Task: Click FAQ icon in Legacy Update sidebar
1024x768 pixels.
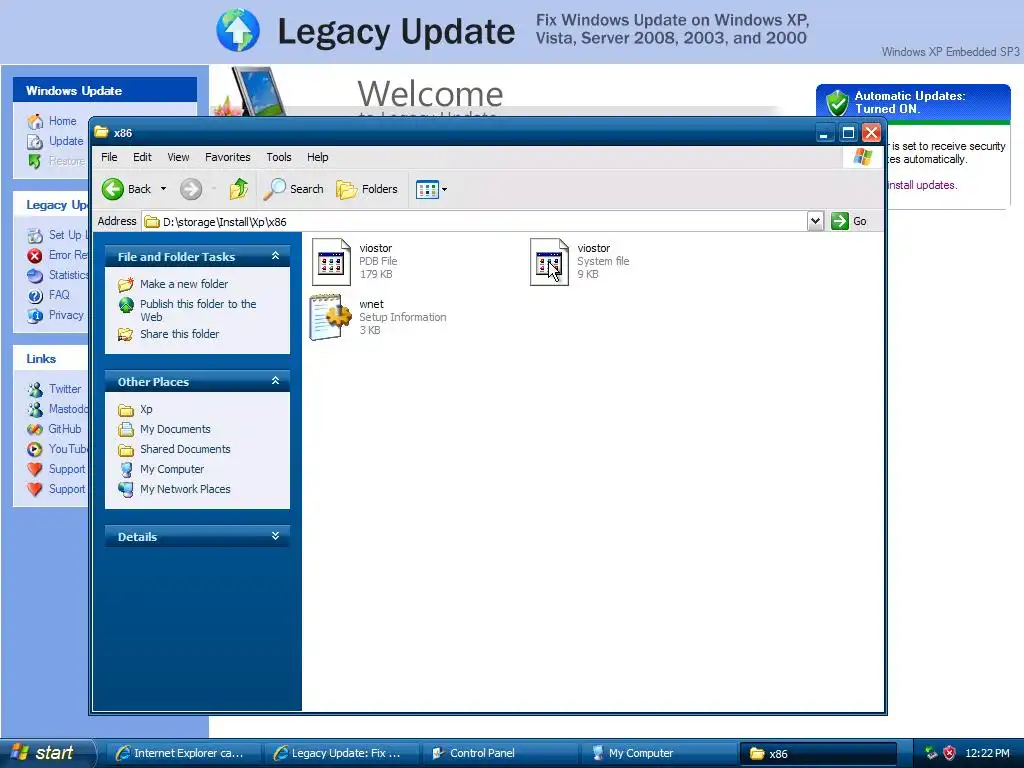Action: coord(35,296)
